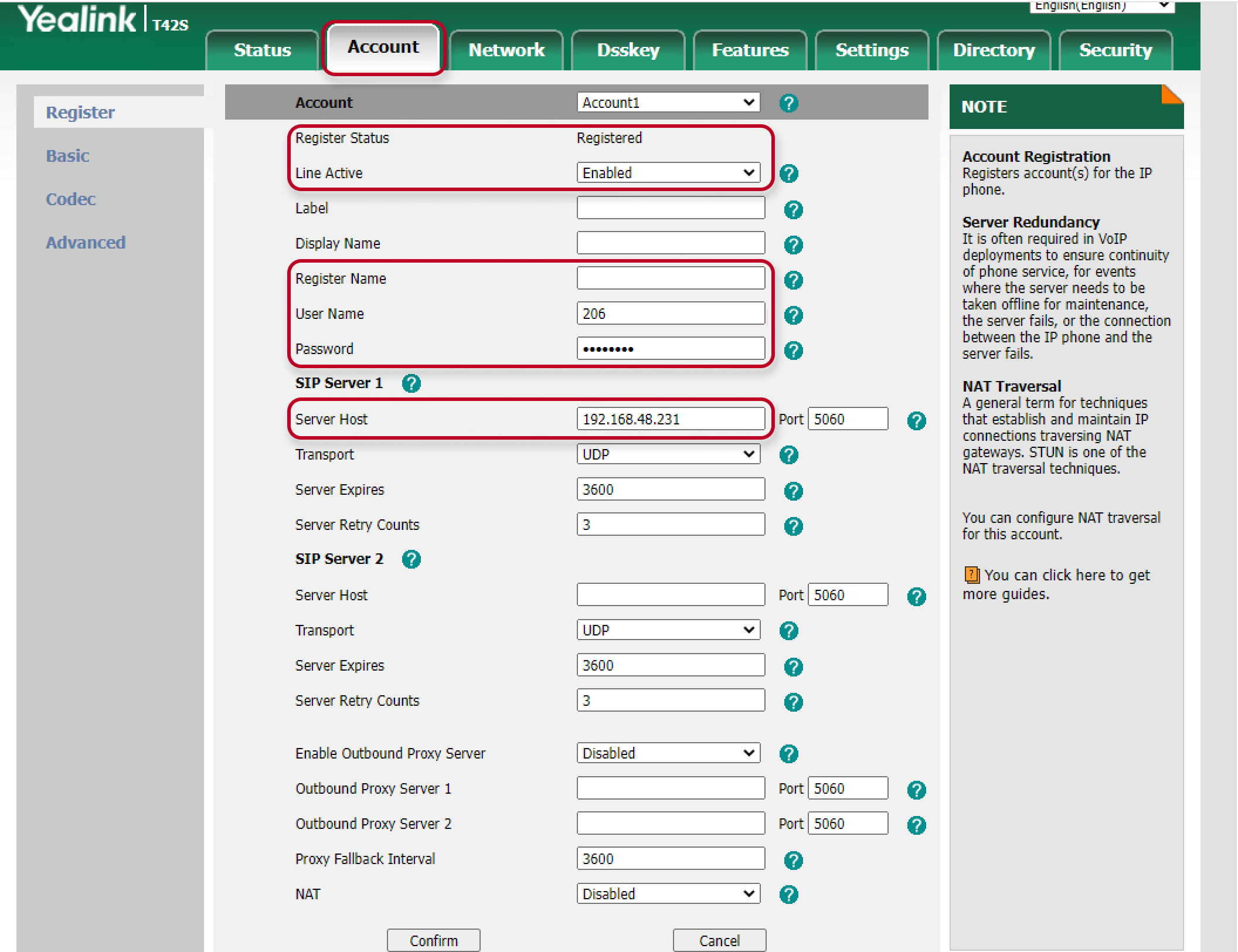The image size is (1238, 952).
Task: Click the help icon beside SIP Server 1 heading
Action: click(411, 383)
